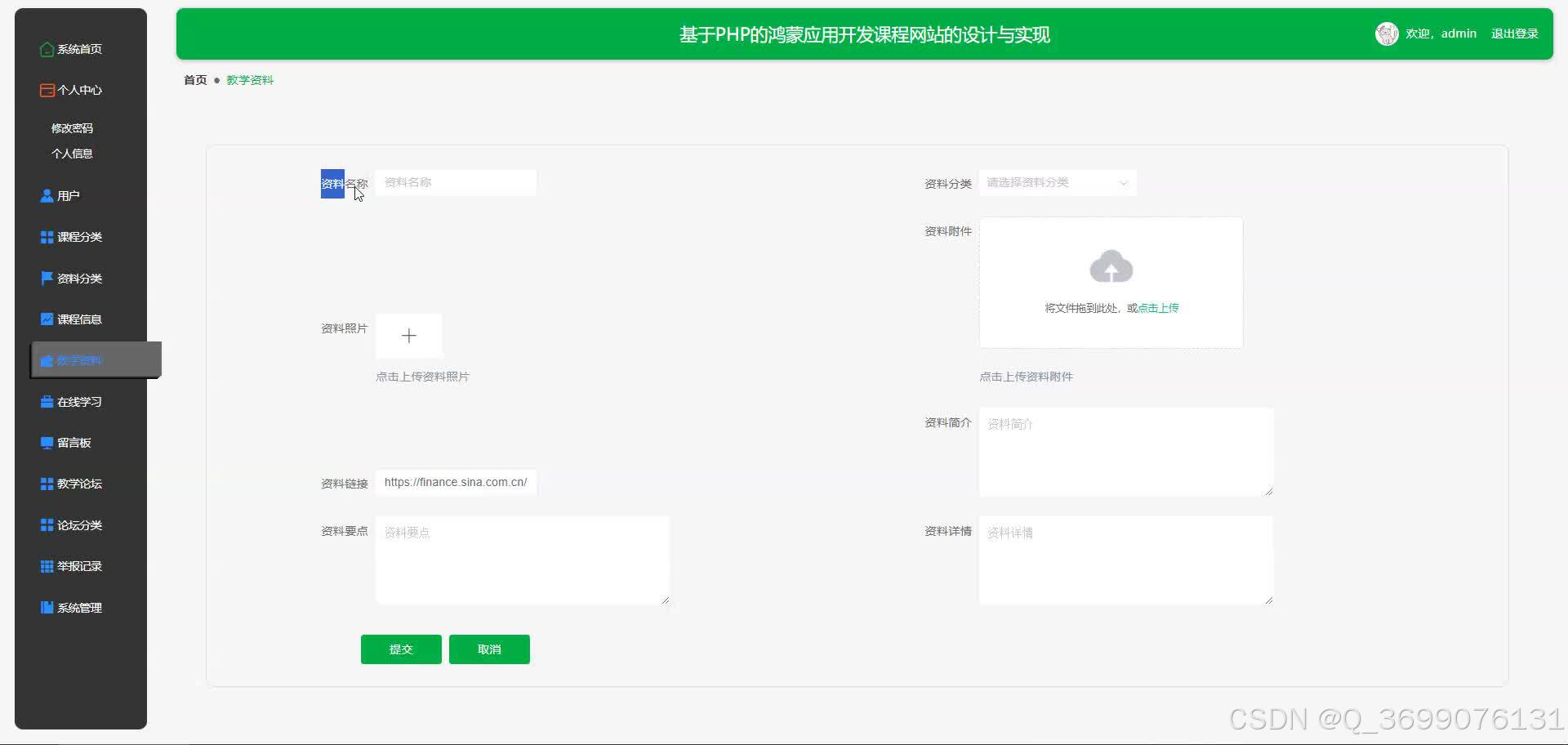Open 个人信息 in sidebar
The width and height of the screenshot is (1568, 745).
[72, 154]
